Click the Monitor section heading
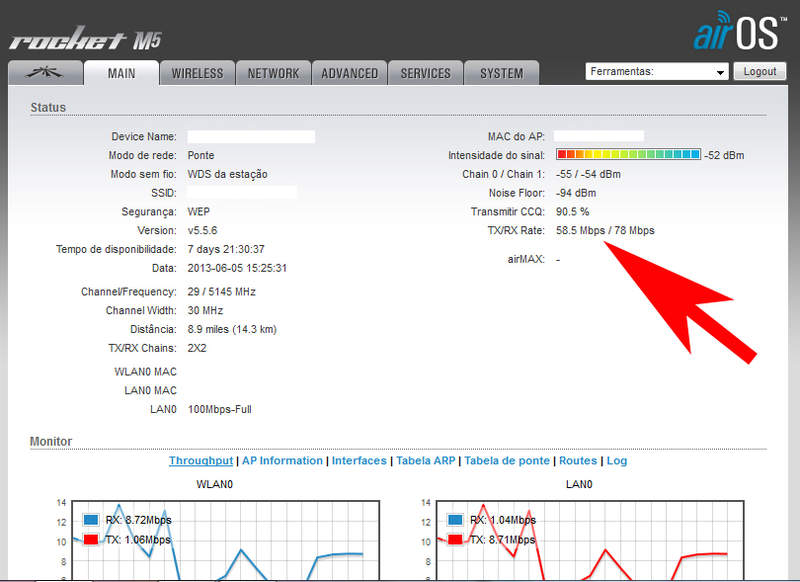 tap(51, 441)
